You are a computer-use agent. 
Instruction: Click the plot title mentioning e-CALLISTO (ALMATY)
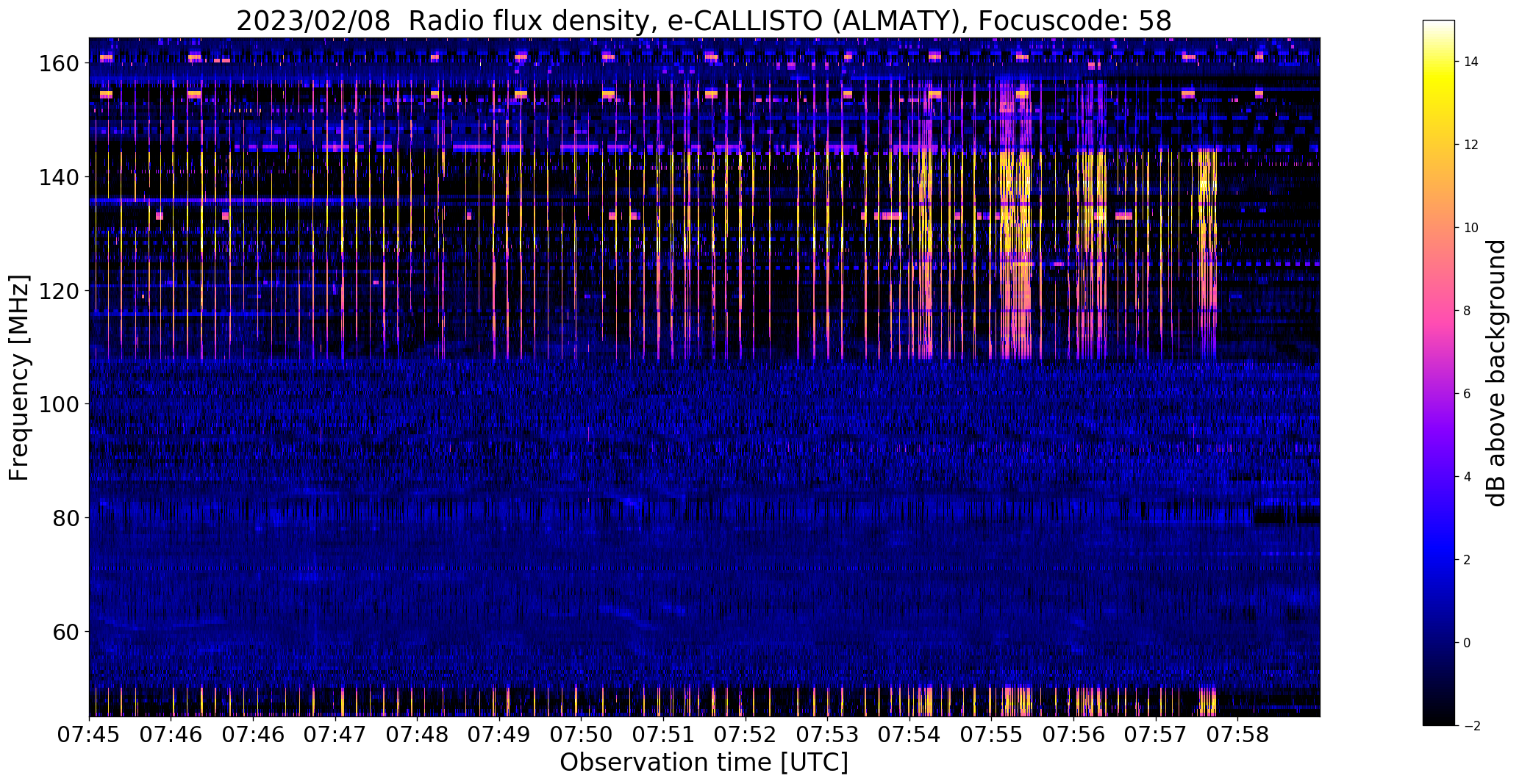tap(704, 21)
